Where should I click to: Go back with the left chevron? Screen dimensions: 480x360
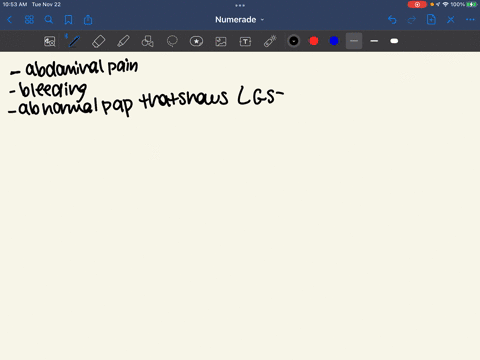10,20
